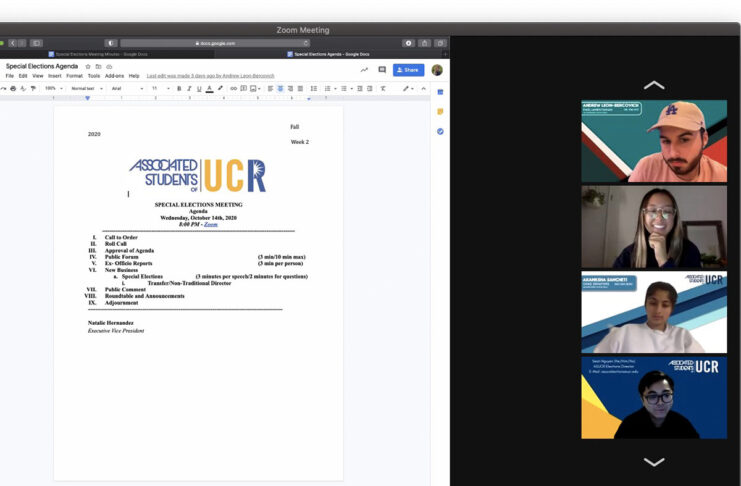Go back in the browser
Viewport: 741px width, 486px height.
pyautogui.click(x=12, y=43)
